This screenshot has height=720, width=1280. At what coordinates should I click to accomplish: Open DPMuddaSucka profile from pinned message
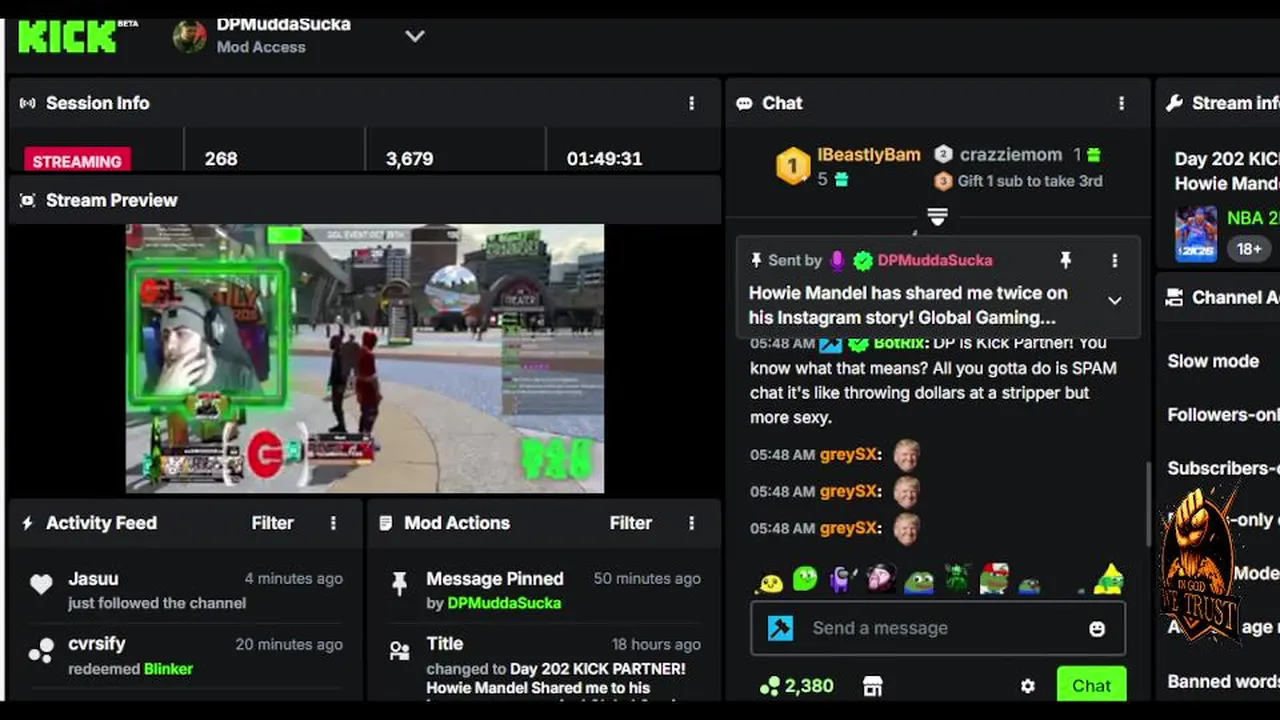[935, 260]
